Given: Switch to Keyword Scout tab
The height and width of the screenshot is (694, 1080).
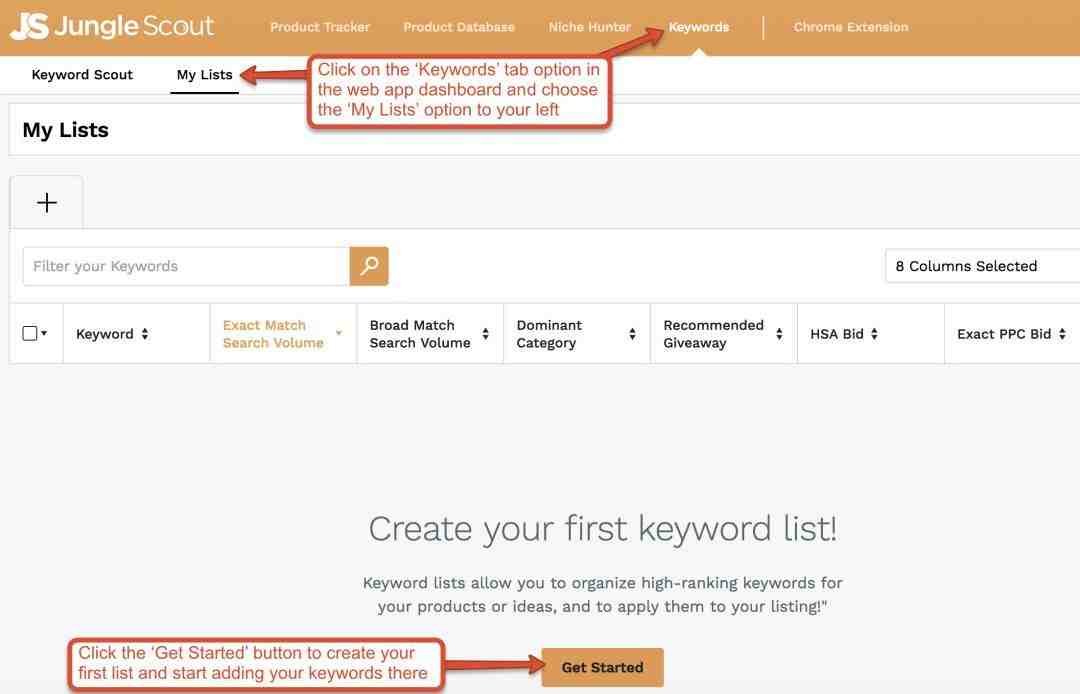Looking at the screenshot, I should (x=82, y=75).
